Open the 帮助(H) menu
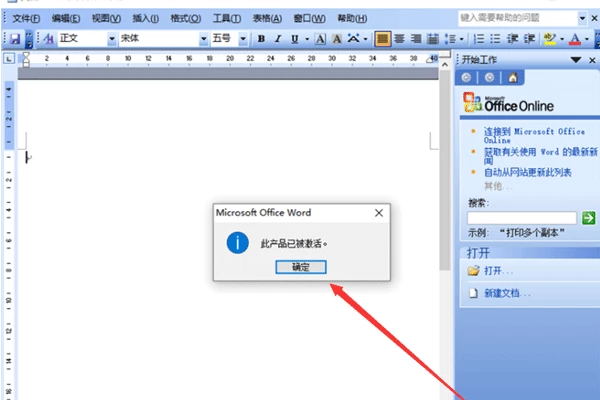600x400 pixels. point(352,18)
